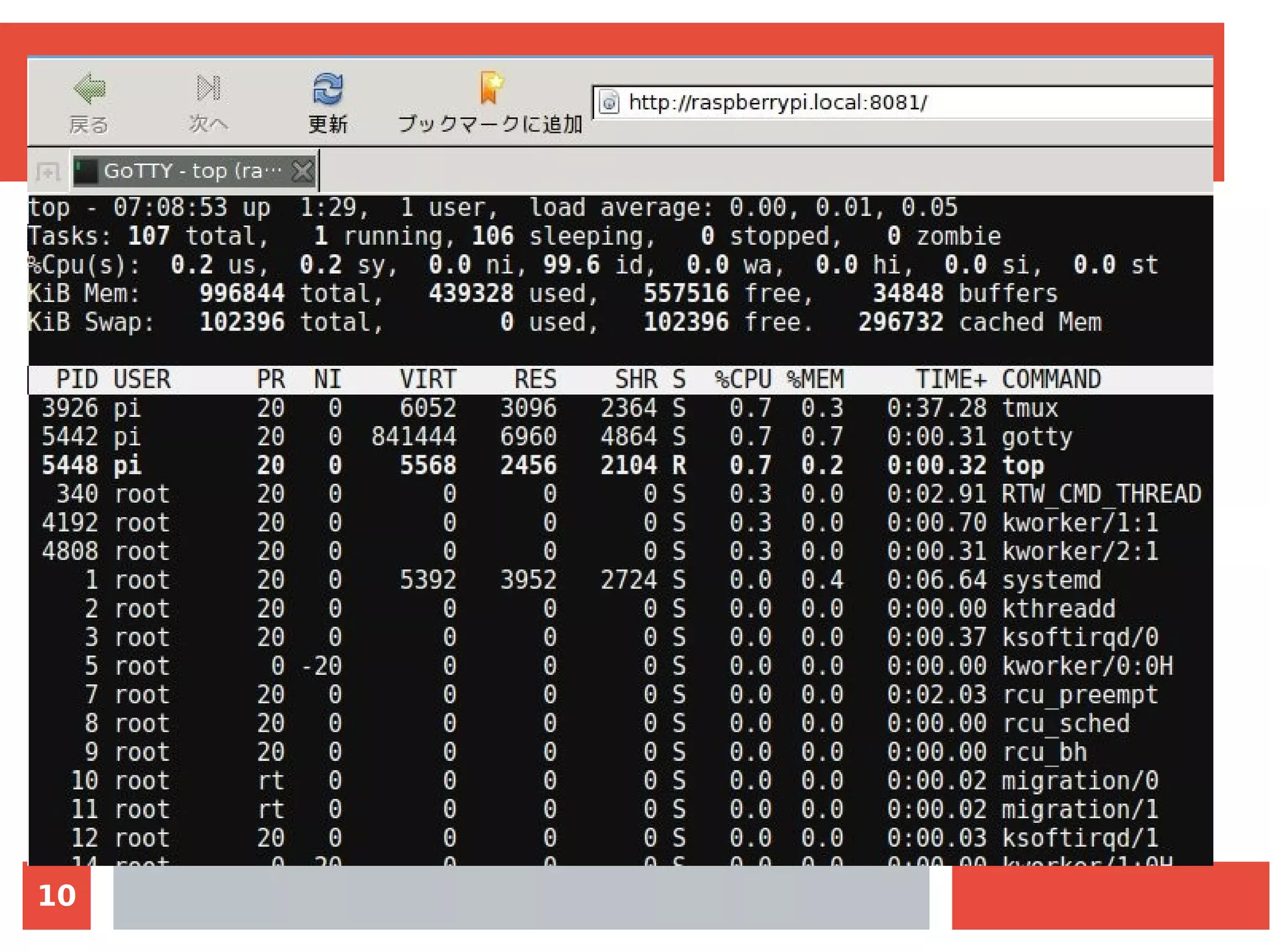Image resolution: width=1270 pixels, height=952 pixels.
Task: Click the new tab icon beside GoTTY tab
Action: [48, 171]
